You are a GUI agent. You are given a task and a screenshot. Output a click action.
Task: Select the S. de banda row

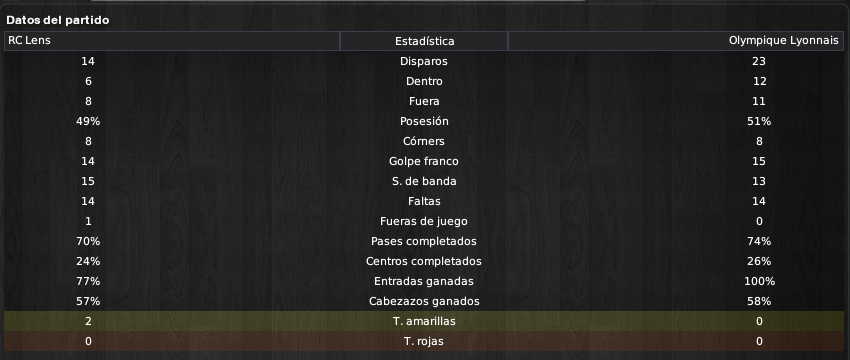(x=424, y=182)
